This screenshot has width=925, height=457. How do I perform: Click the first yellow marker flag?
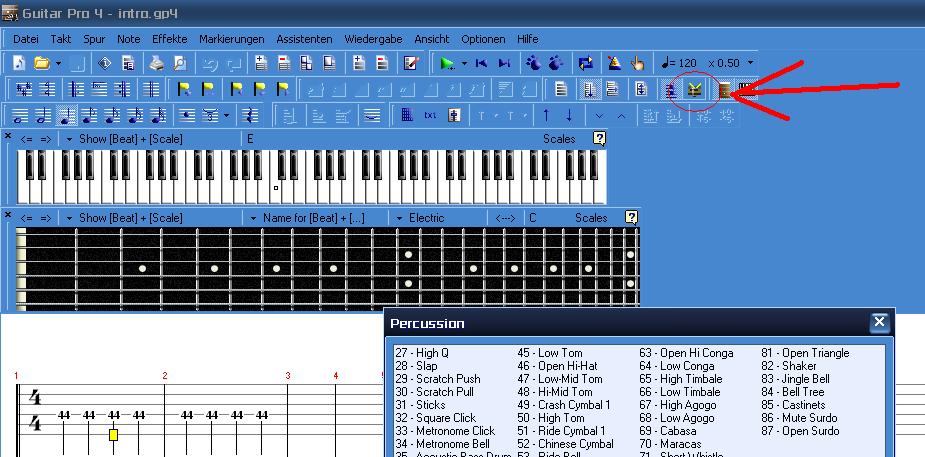(x=184, y=90)
